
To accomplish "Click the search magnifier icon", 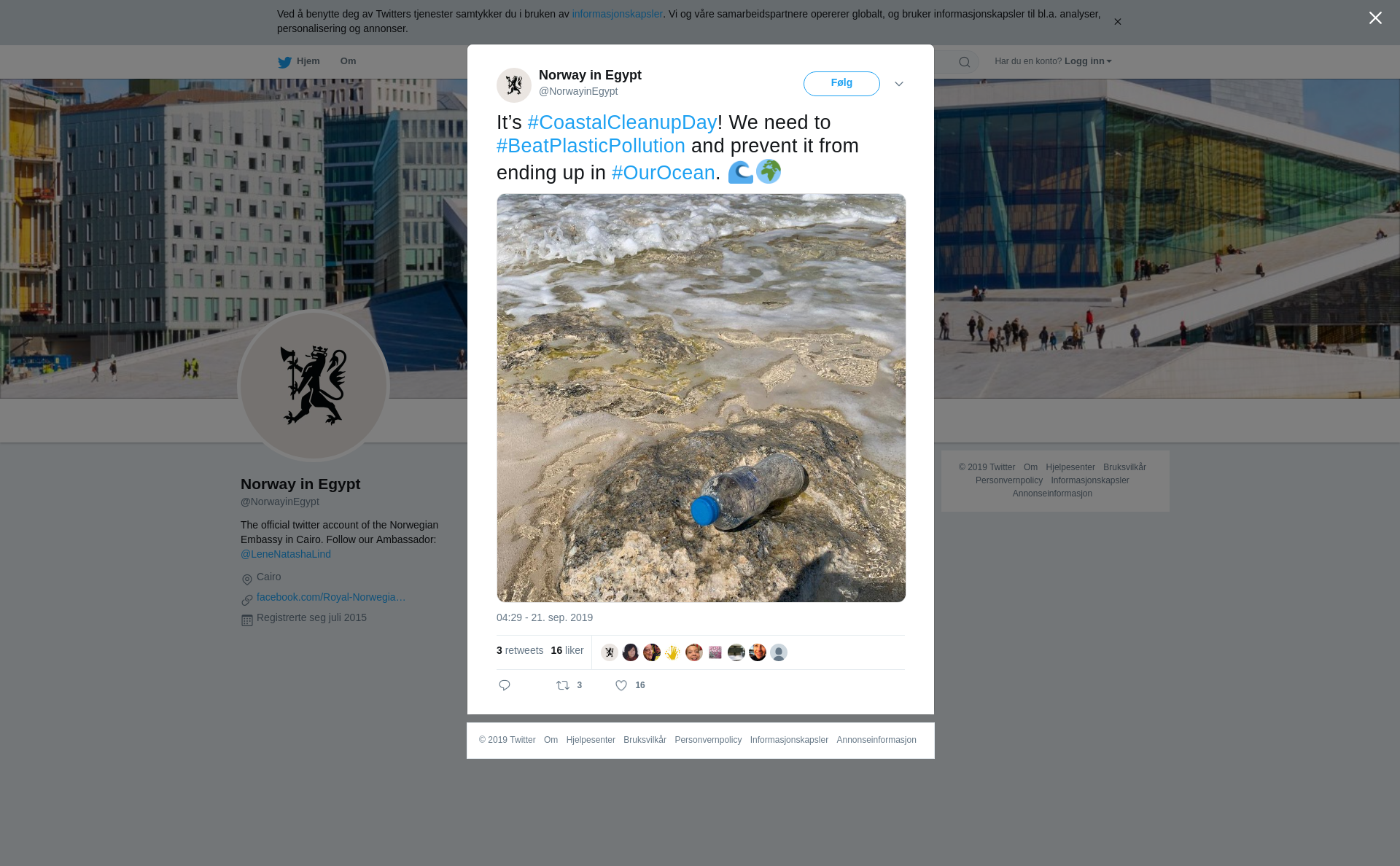I will (x=965, y=62).
